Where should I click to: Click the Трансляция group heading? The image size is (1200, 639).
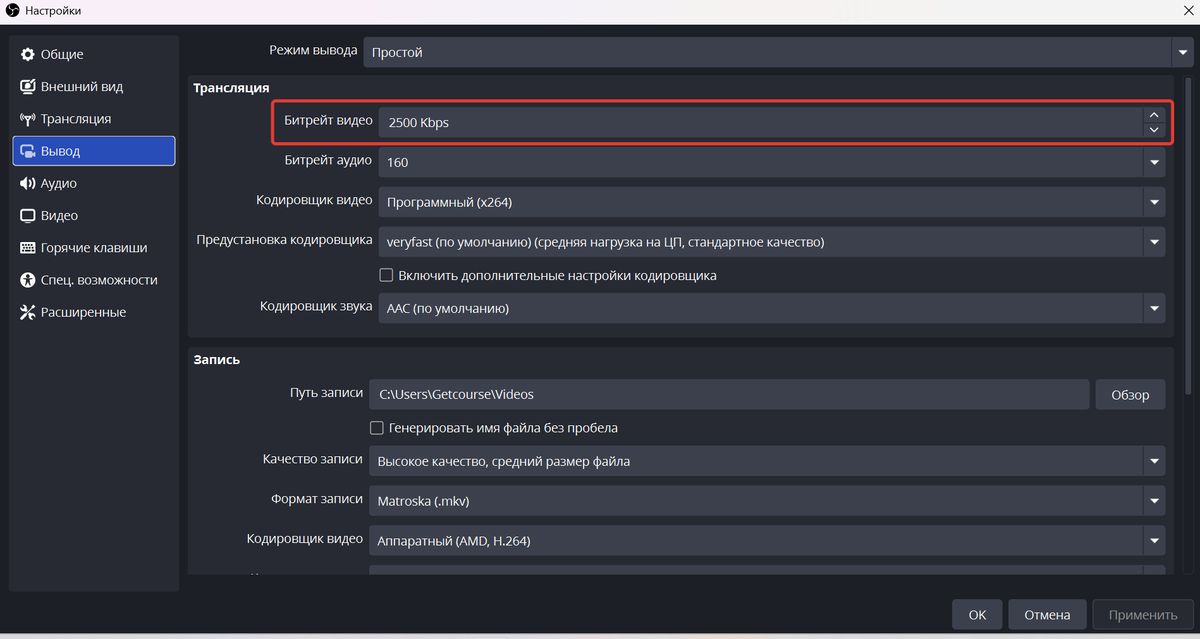tap(231, 88)
